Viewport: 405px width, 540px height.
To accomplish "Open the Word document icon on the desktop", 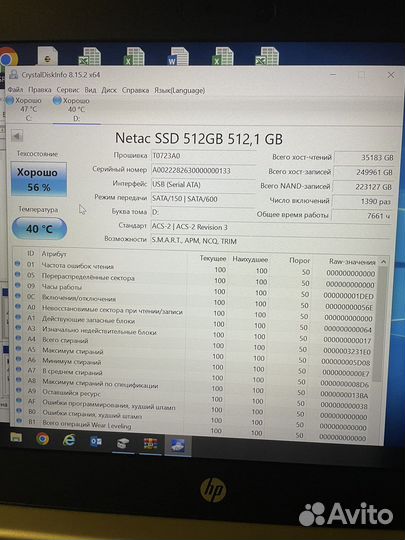I will (178, 56).
